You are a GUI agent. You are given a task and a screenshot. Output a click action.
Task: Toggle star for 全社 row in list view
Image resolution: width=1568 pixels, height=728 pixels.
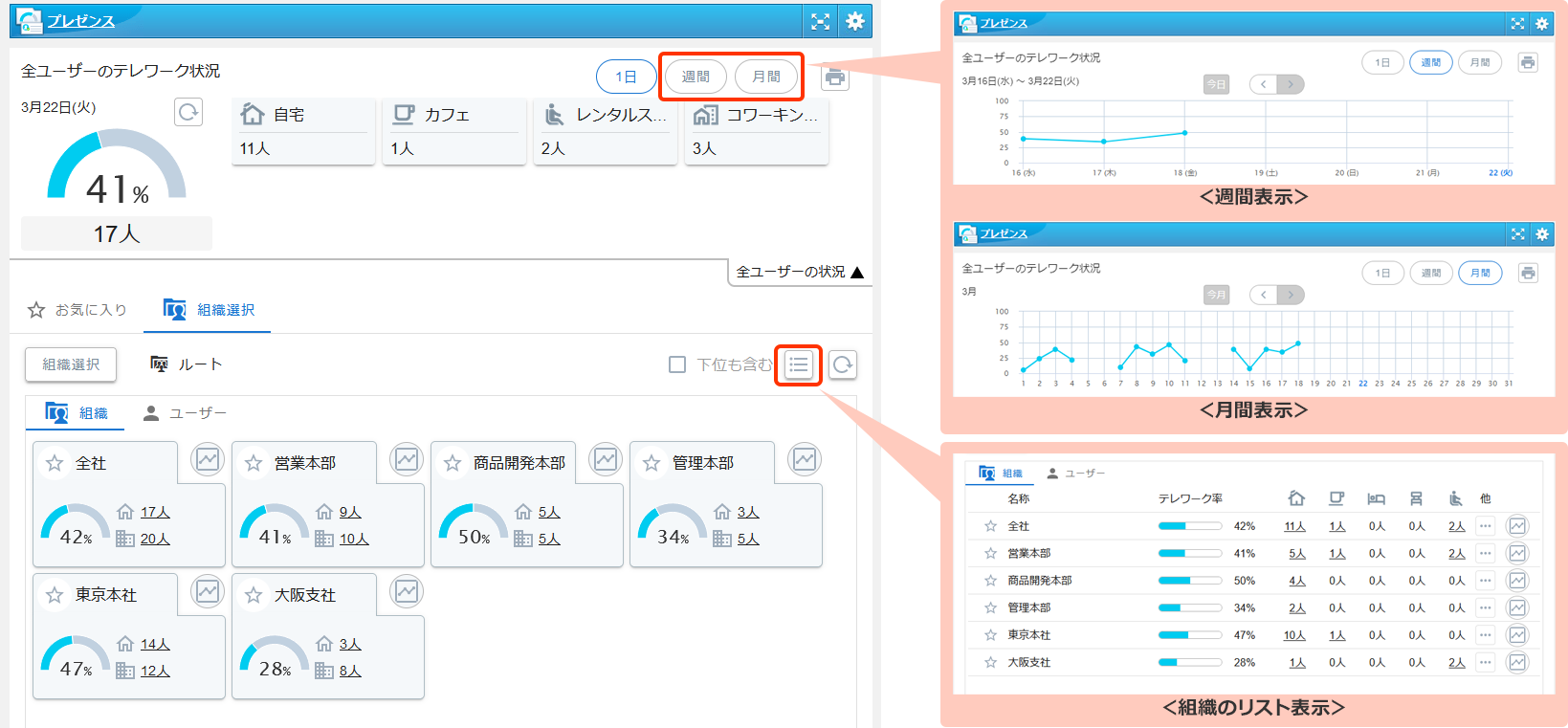click(990, 526)
